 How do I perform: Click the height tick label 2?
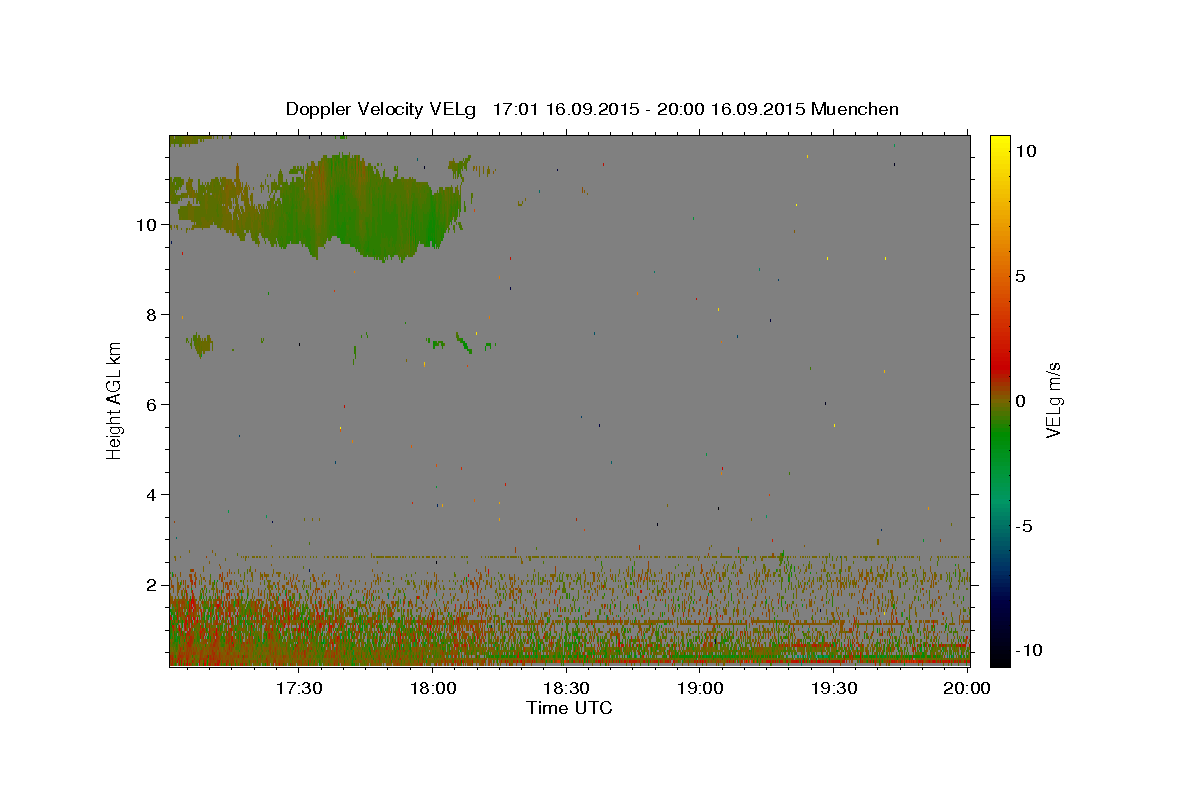(151, 585)
